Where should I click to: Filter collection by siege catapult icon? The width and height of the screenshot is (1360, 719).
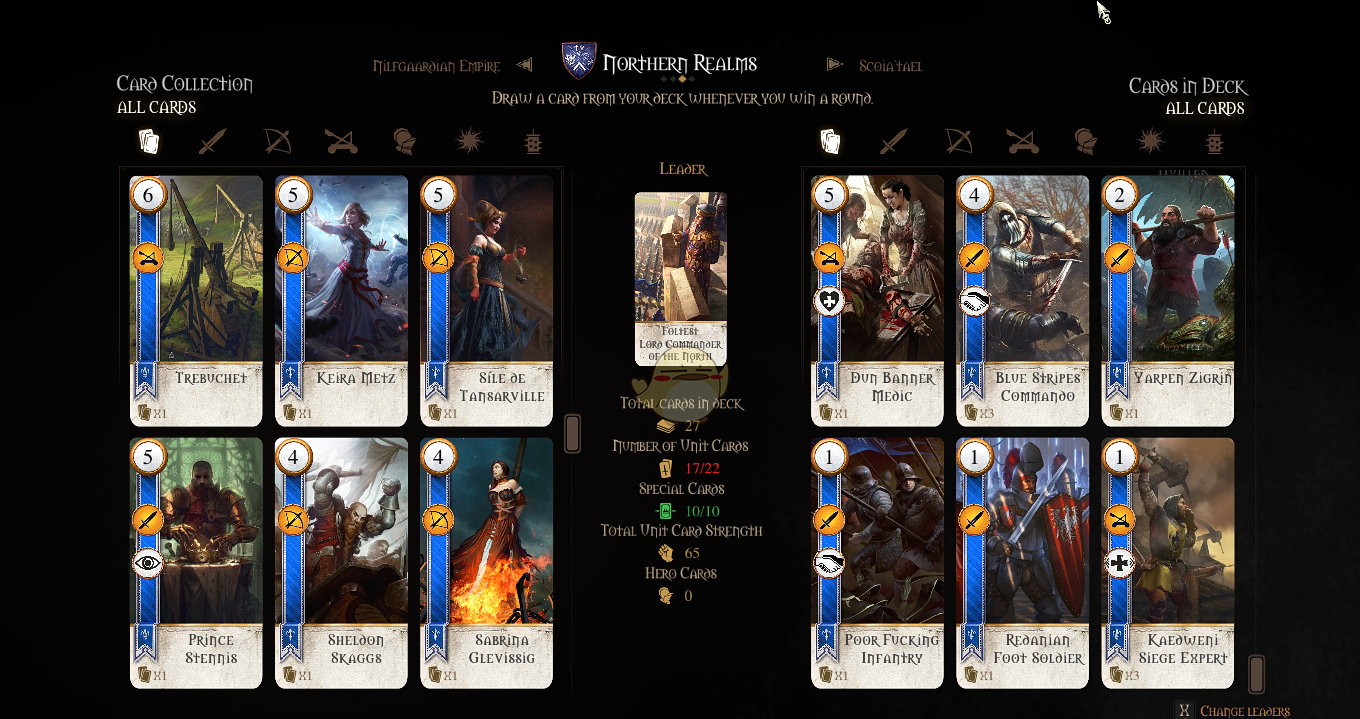tap(341, 142)
